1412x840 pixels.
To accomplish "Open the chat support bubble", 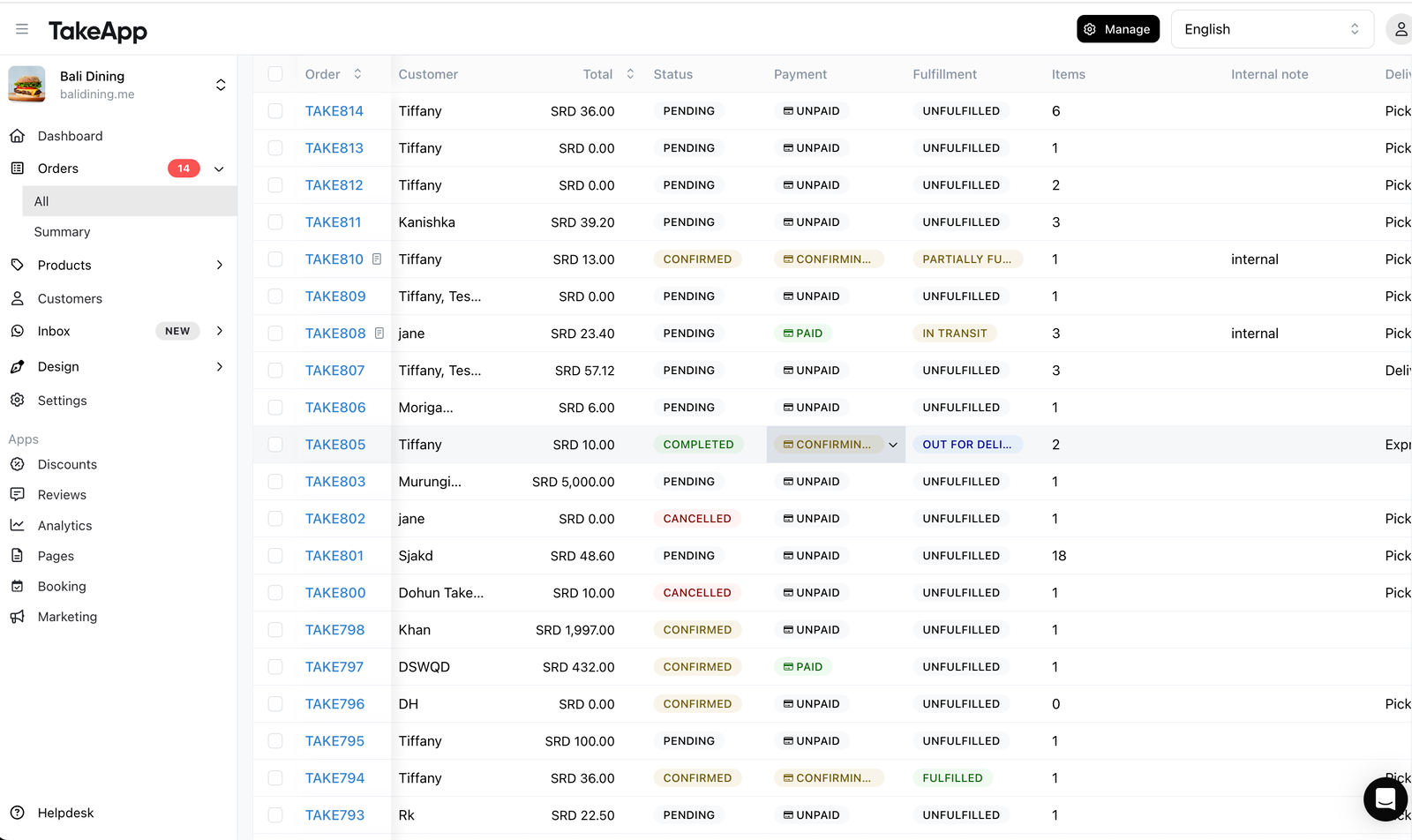I will pyautogui.click(x=1386, y=799).
